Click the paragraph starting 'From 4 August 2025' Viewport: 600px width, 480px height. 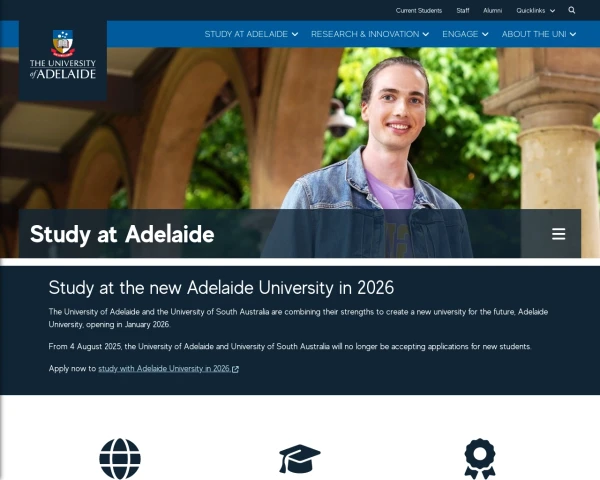click(x=290, y=347)
